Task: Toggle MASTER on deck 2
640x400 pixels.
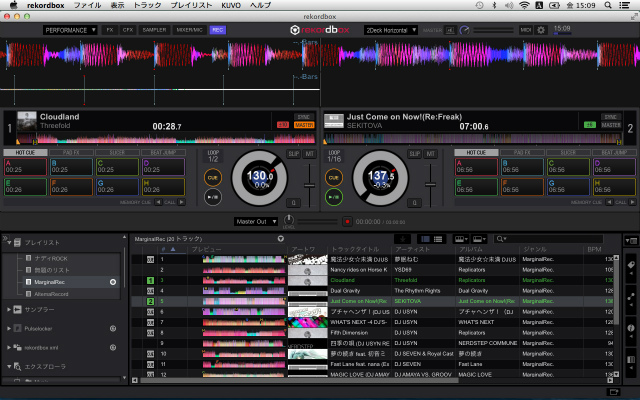Action: tap(611, 125)
